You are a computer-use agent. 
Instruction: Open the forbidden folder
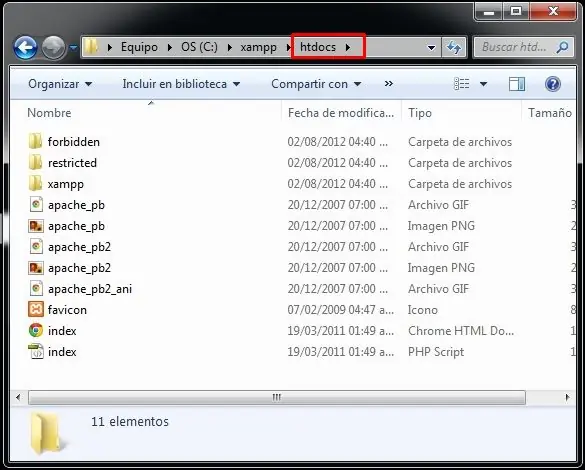[x=73, y=142]
